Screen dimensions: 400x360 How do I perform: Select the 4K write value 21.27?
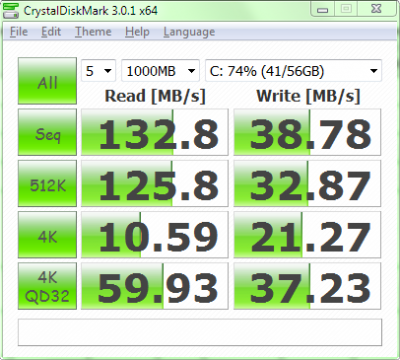[307, 235]
